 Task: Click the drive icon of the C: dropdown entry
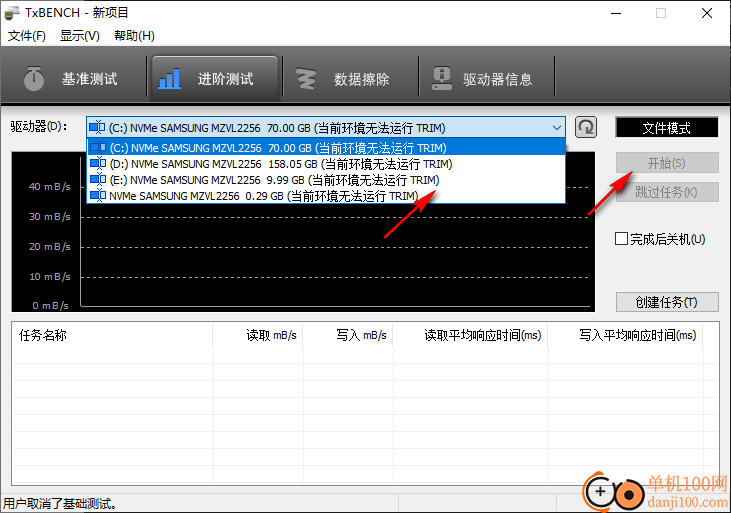[98, 147]
